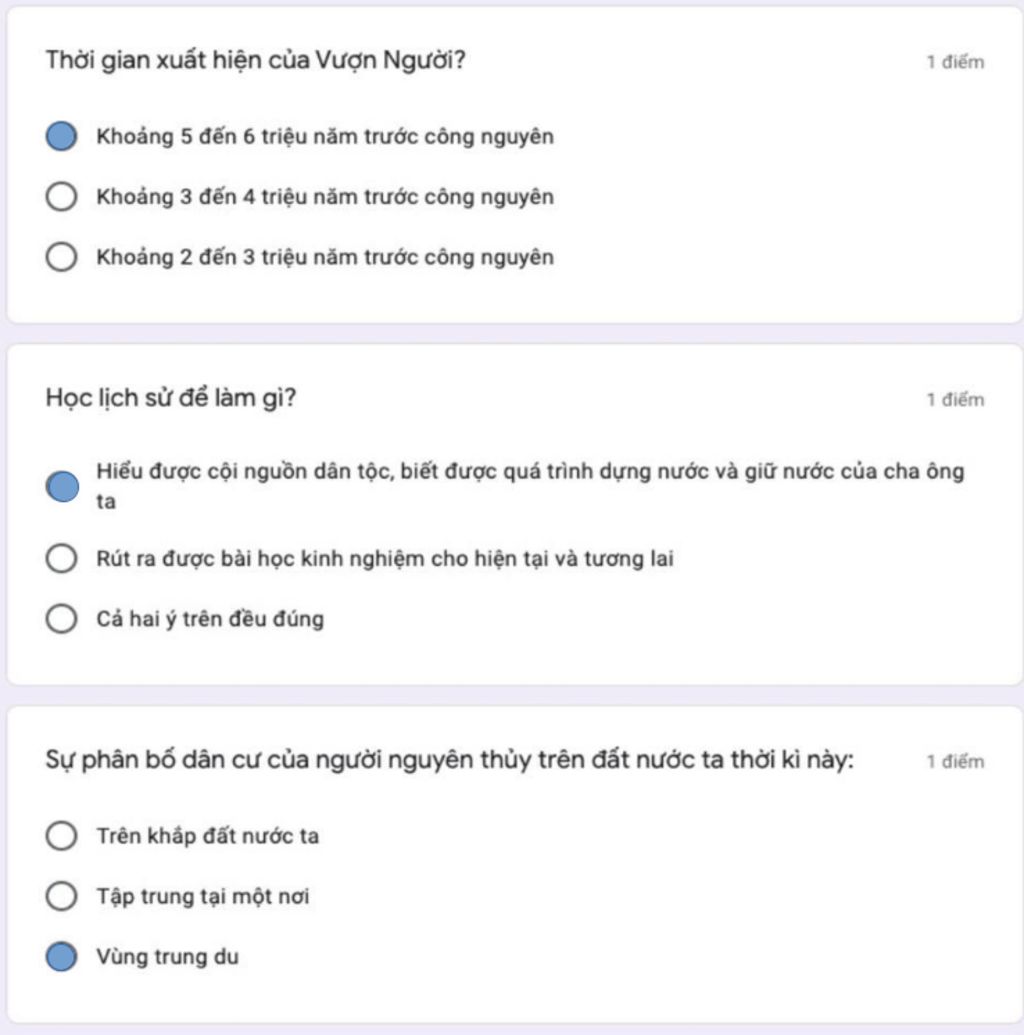
Task: Click the answer text 'Rút ra được bài học kinh nghiệm'
Action: tap(385, 559)
